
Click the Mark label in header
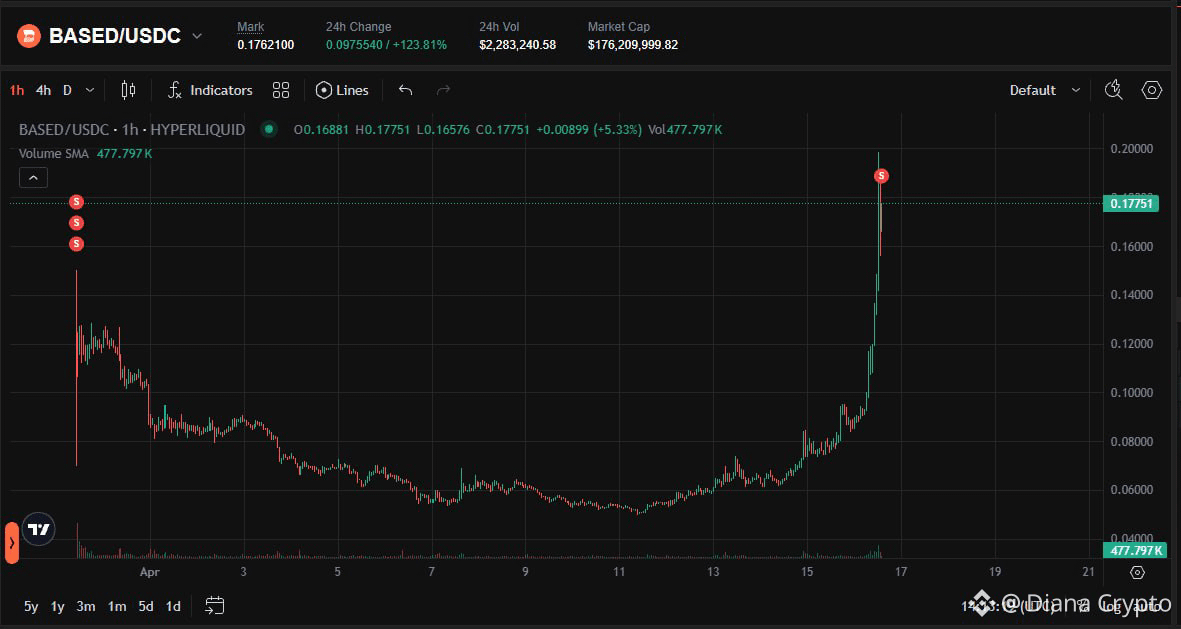251,27
